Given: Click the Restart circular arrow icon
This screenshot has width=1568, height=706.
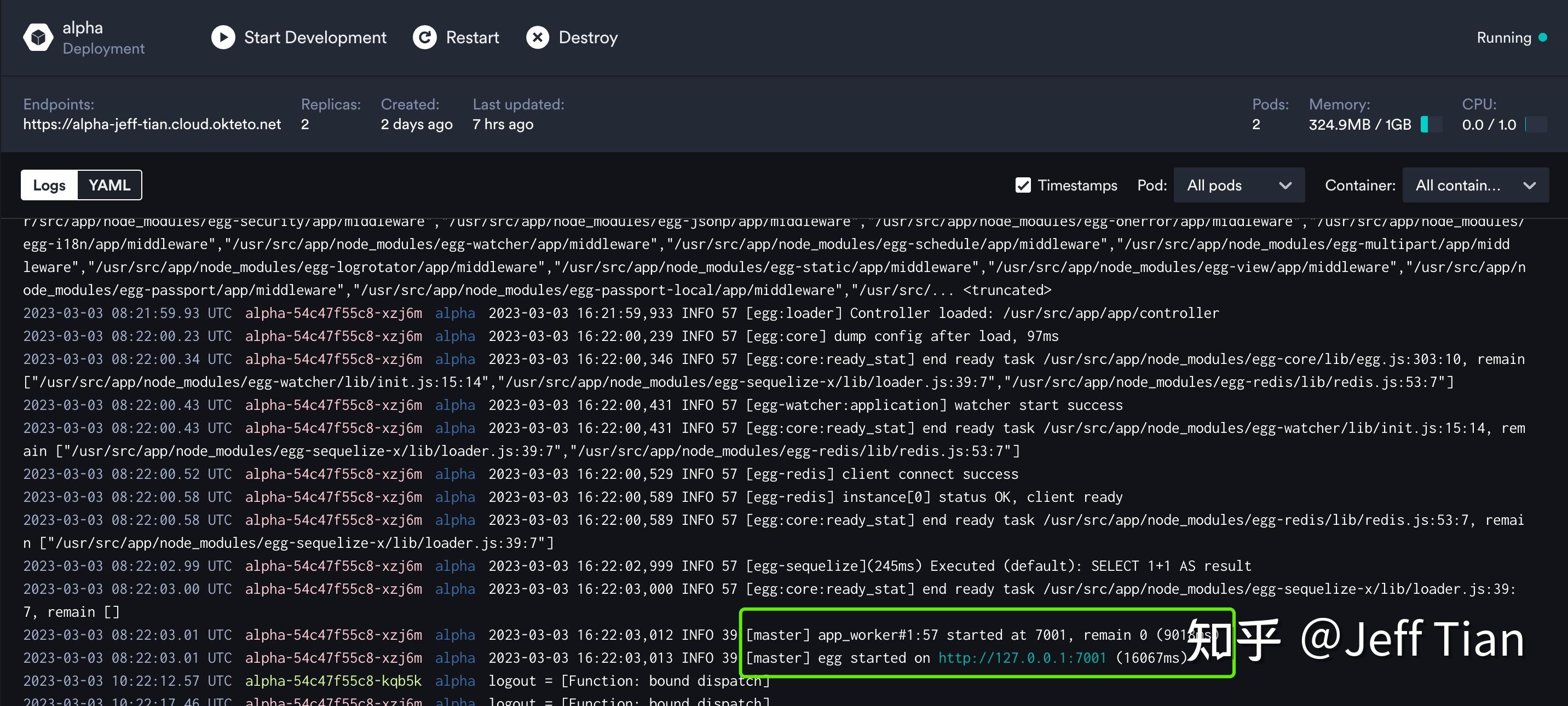Looking at the screenshot, I should (x=425, y=38).
